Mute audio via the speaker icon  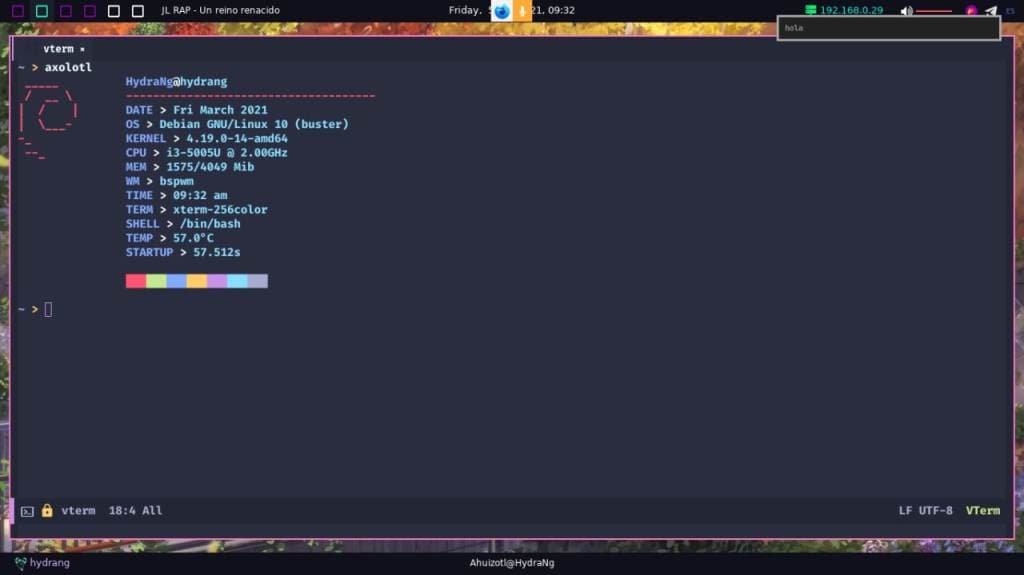906,11
